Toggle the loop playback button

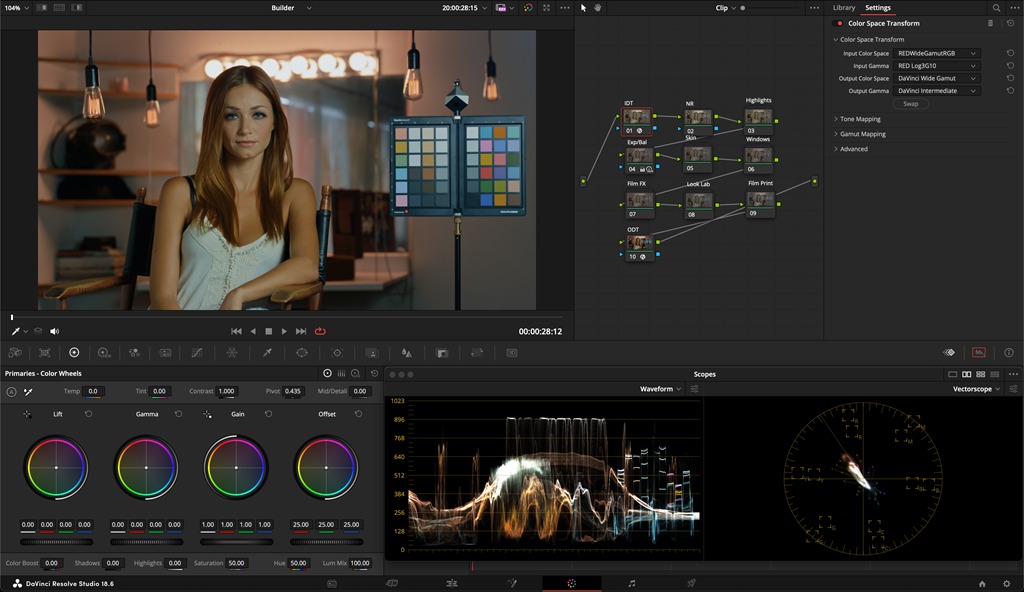pyautogui.click(x=320, y=331)
